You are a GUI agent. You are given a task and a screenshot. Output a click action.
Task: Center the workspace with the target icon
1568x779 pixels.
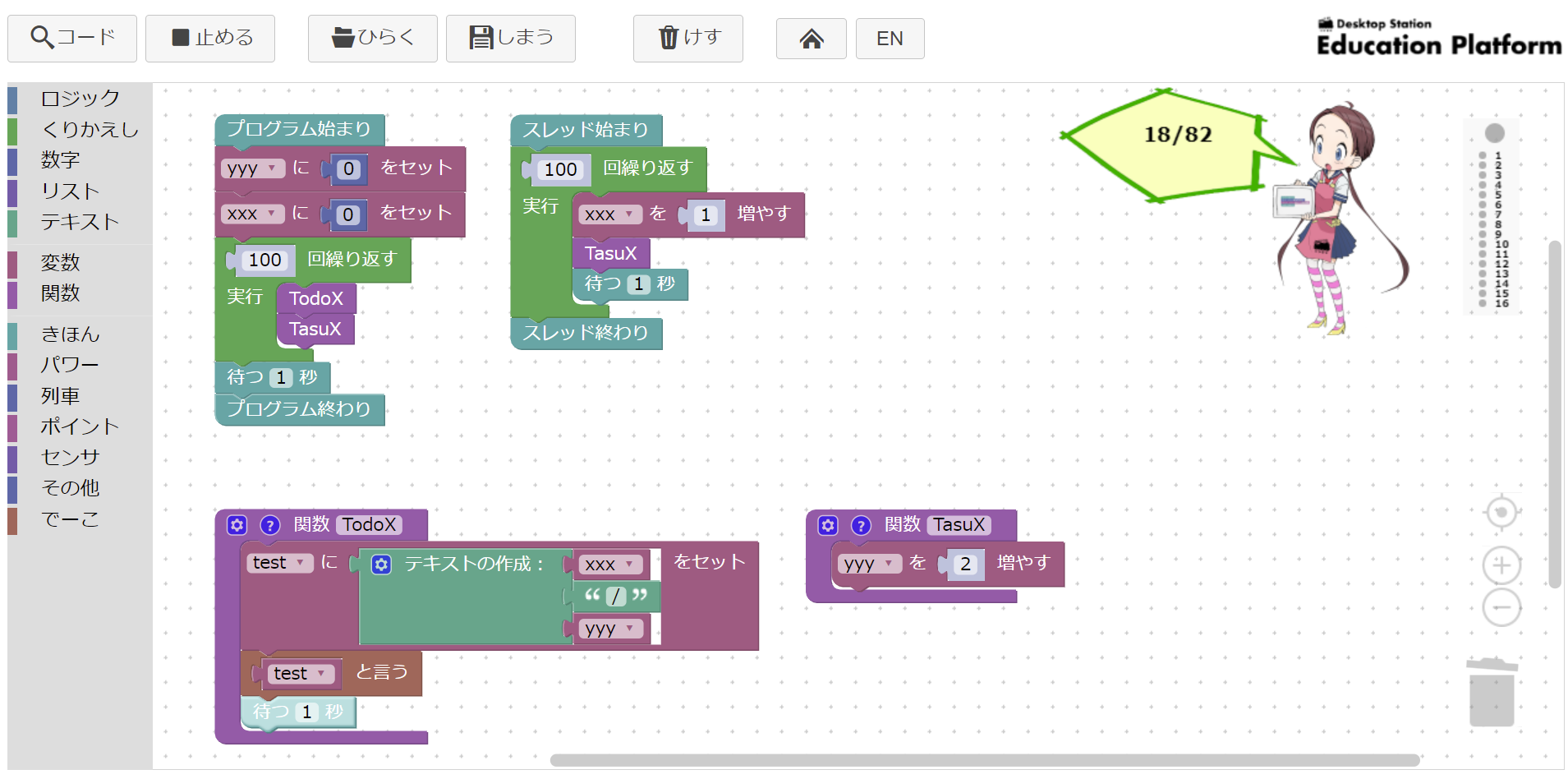1501,513
